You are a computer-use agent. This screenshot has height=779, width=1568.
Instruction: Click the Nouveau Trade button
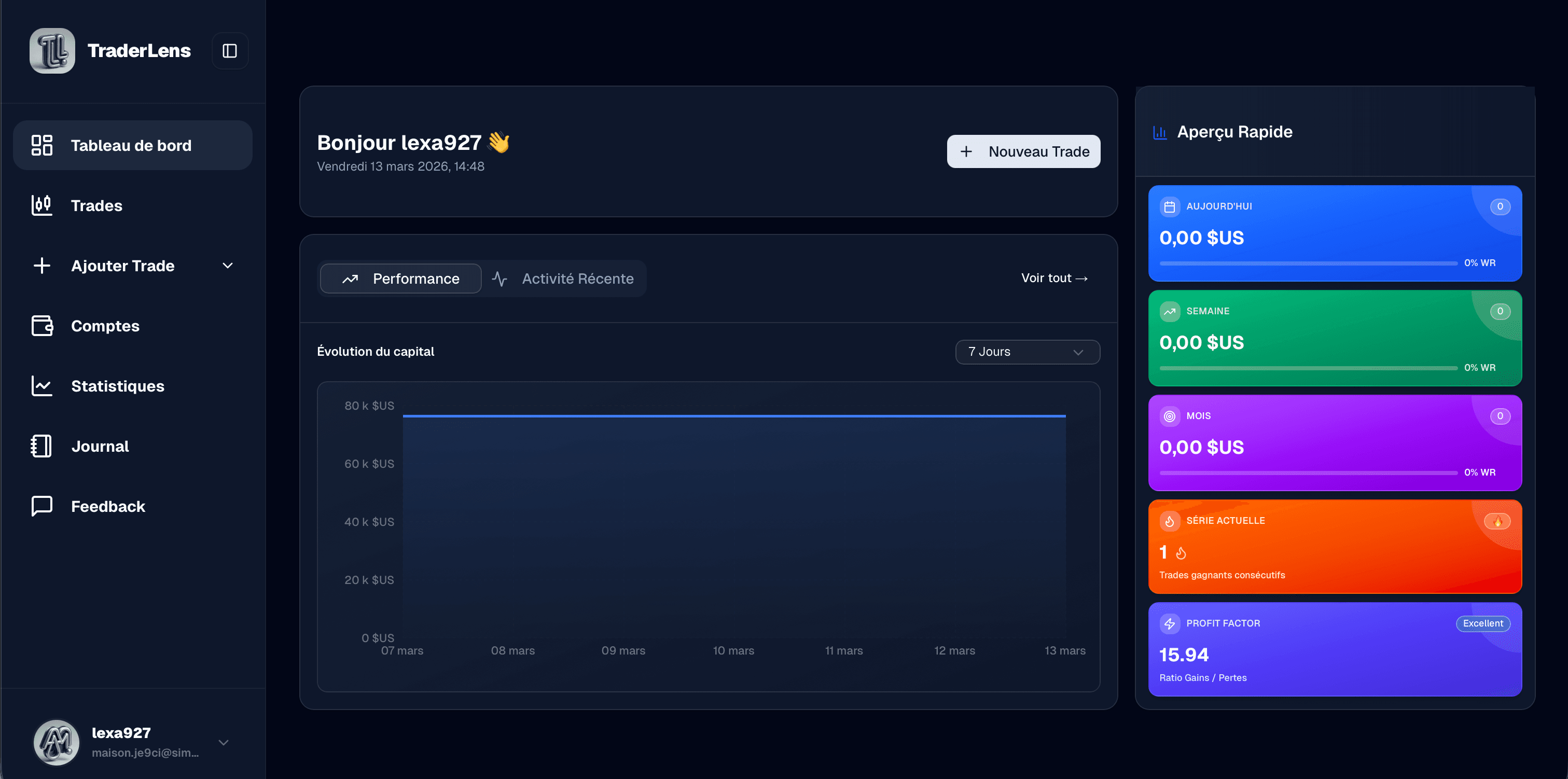[x=1023, y=151]
